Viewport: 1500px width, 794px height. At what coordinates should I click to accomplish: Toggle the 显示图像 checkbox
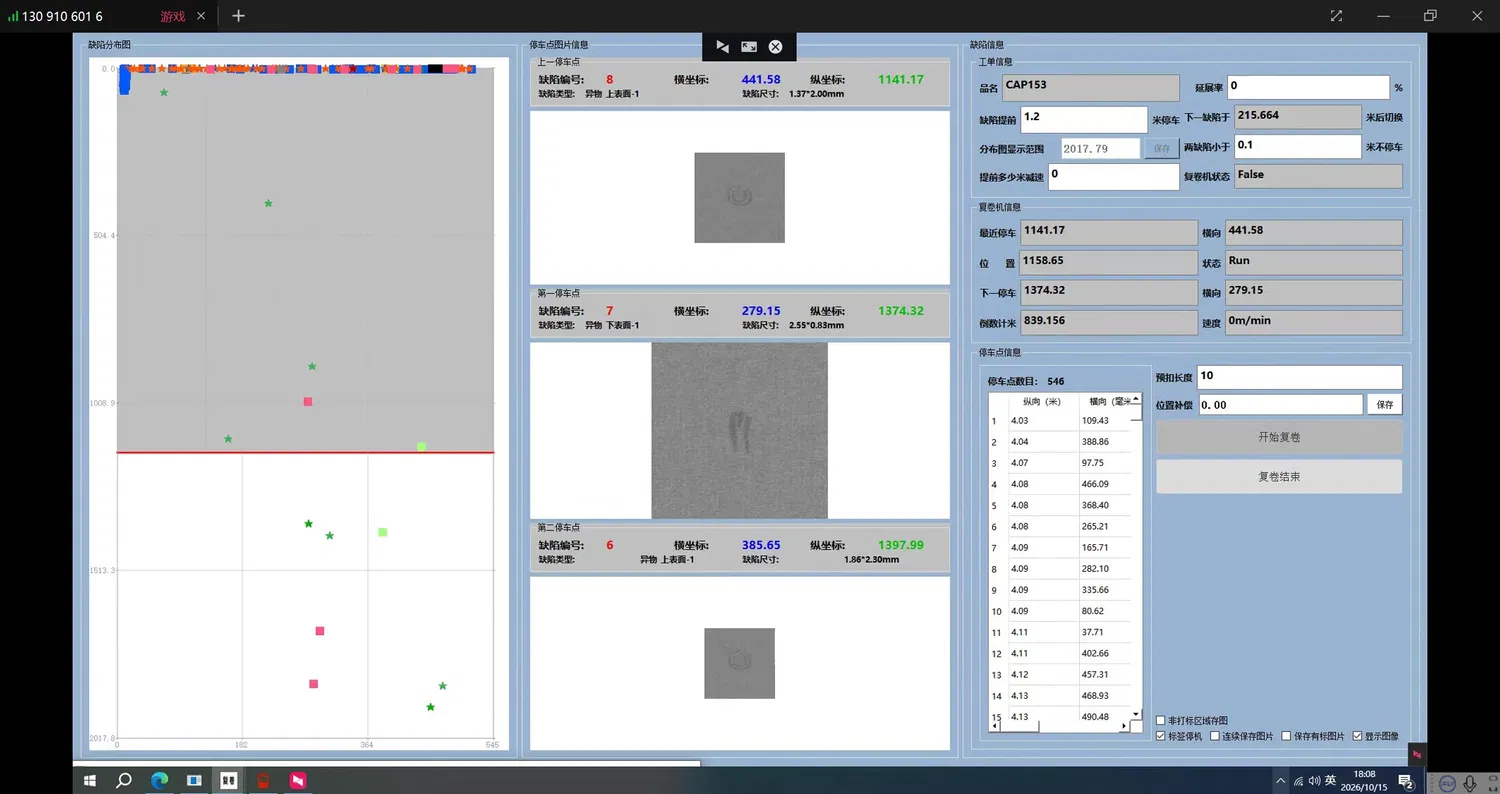coord(1357,736)
